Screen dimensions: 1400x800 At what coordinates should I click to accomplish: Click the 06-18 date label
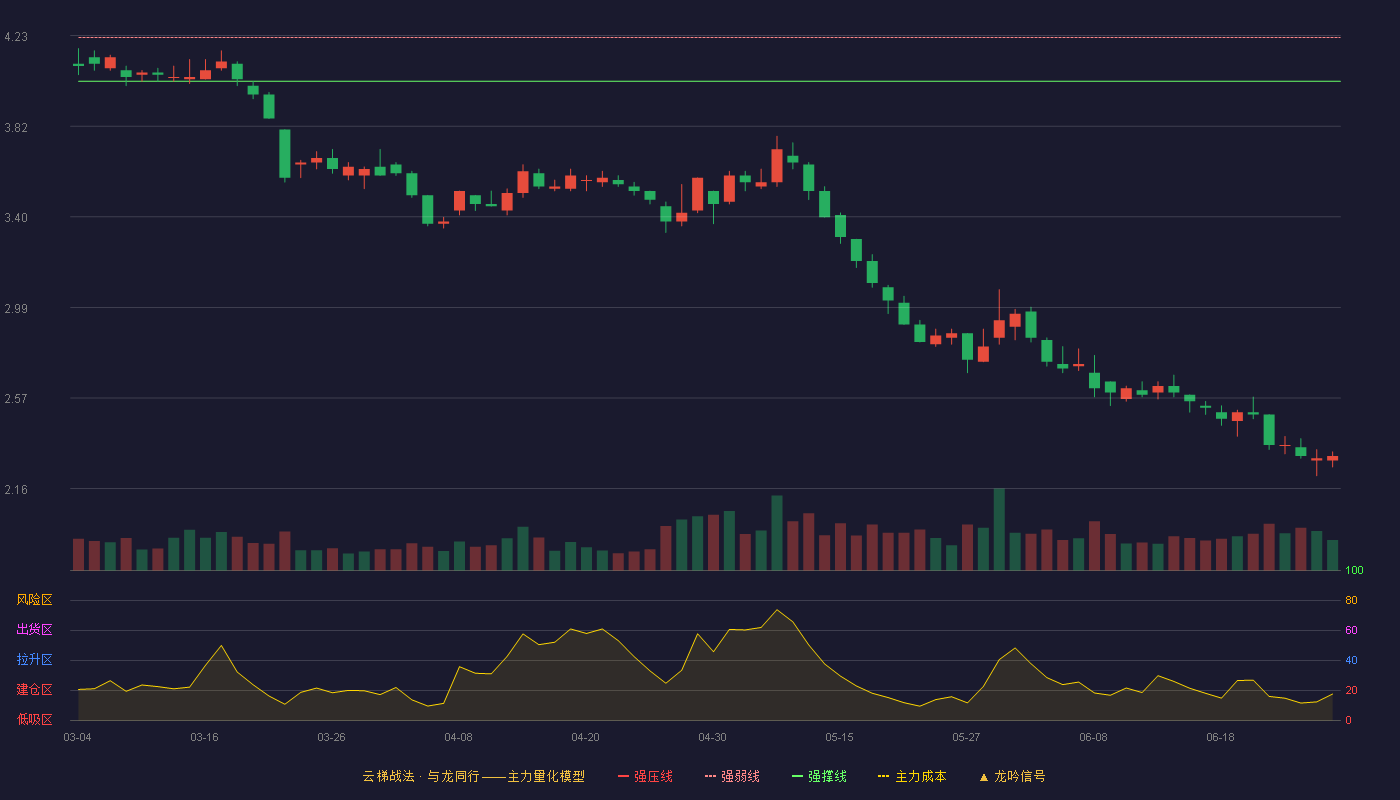point(1220,737)
